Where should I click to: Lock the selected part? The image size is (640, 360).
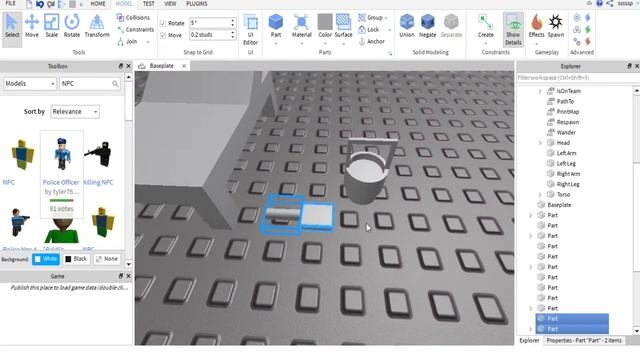[369, 30]
